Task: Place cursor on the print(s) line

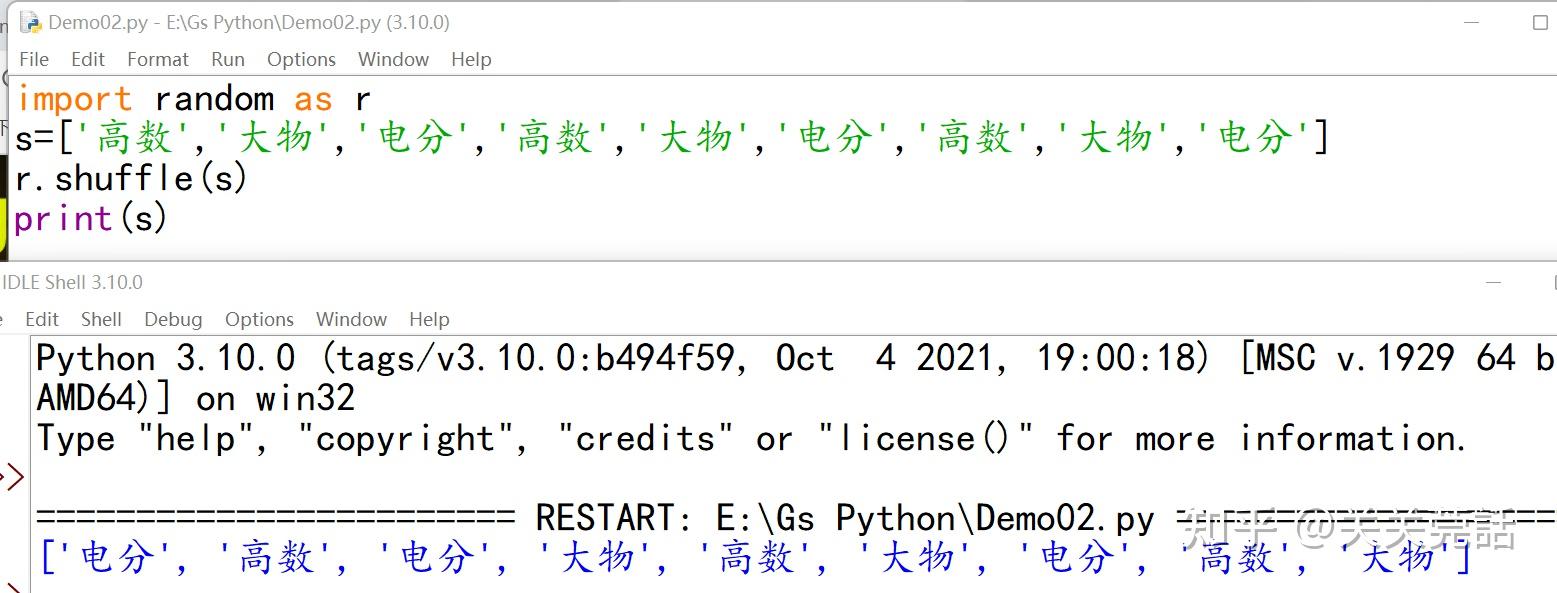Action: pos(90,218)
